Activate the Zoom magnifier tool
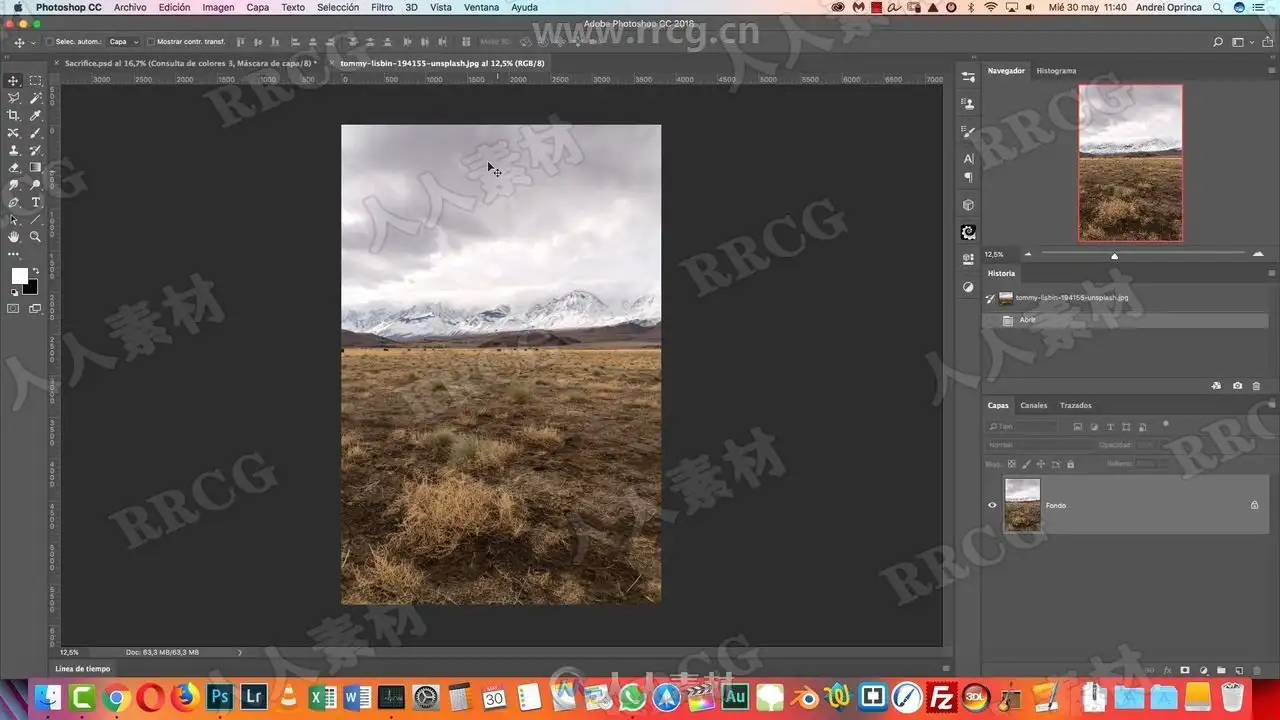Screen dimensions: 1280x720 click(x=35, y=237)
